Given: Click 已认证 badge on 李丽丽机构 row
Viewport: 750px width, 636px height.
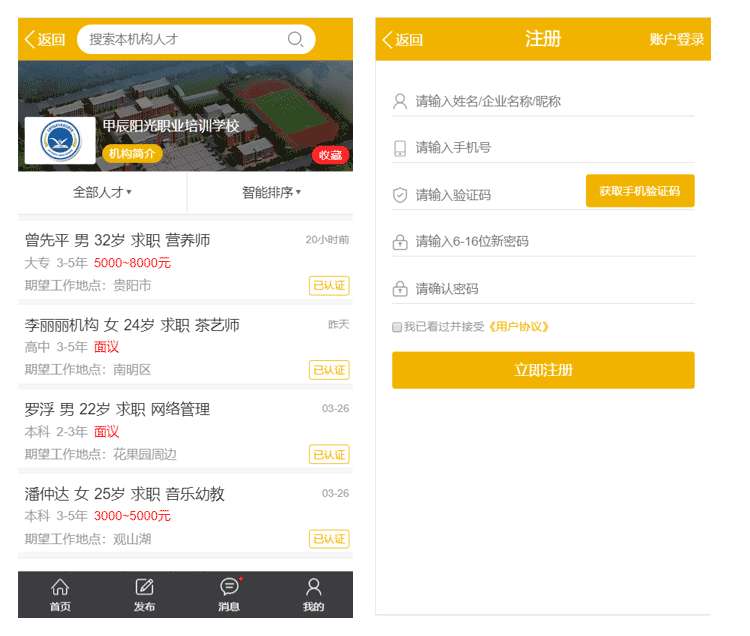Looking at the screenshot, I should (329, 370).
